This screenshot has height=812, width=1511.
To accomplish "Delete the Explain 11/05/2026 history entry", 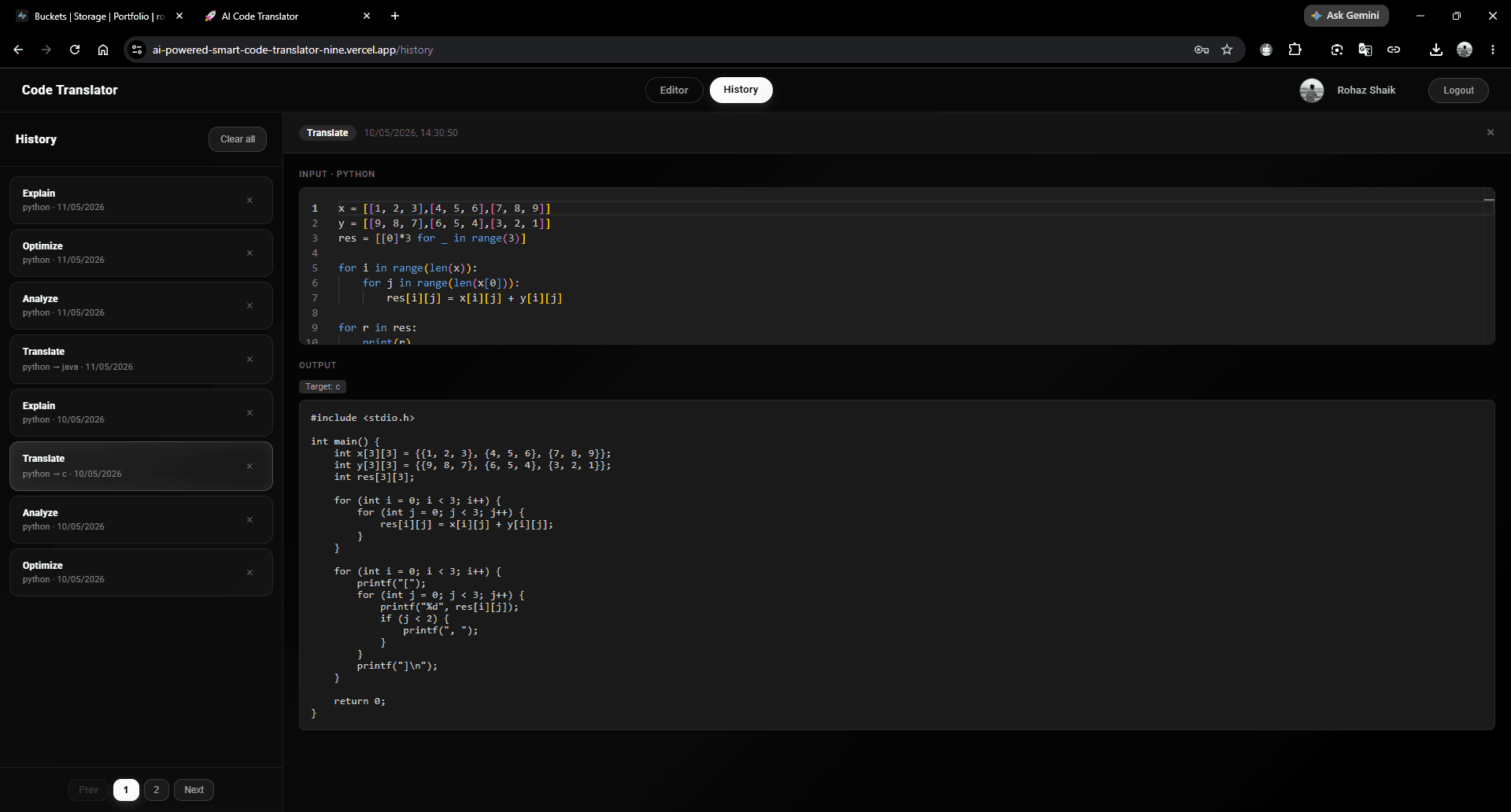I will pos(249,200).
